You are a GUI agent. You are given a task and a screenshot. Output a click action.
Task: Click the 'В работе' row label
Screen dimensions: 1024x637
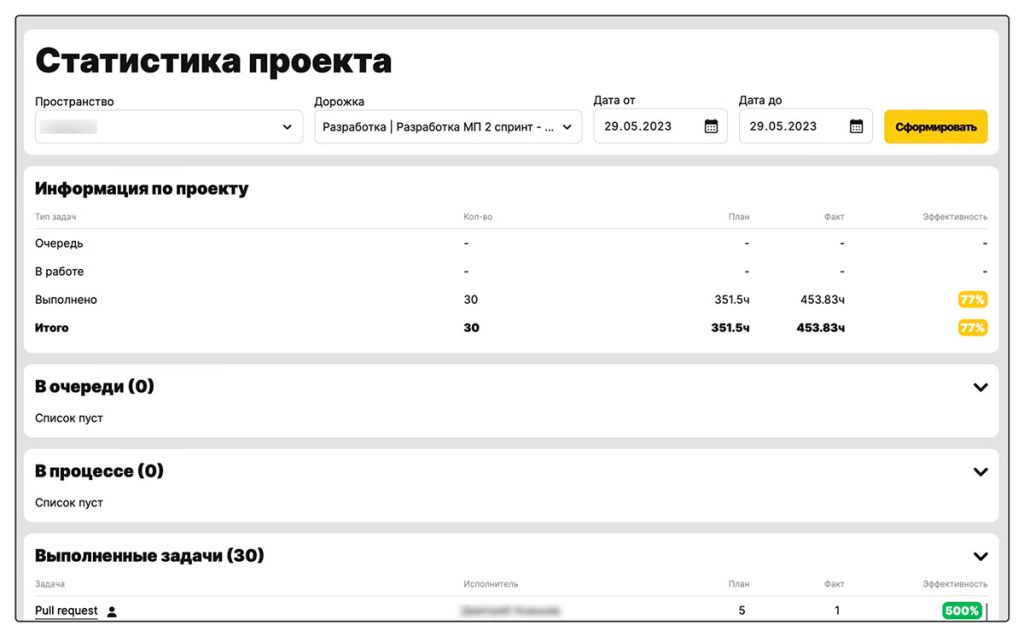point(59,272)
